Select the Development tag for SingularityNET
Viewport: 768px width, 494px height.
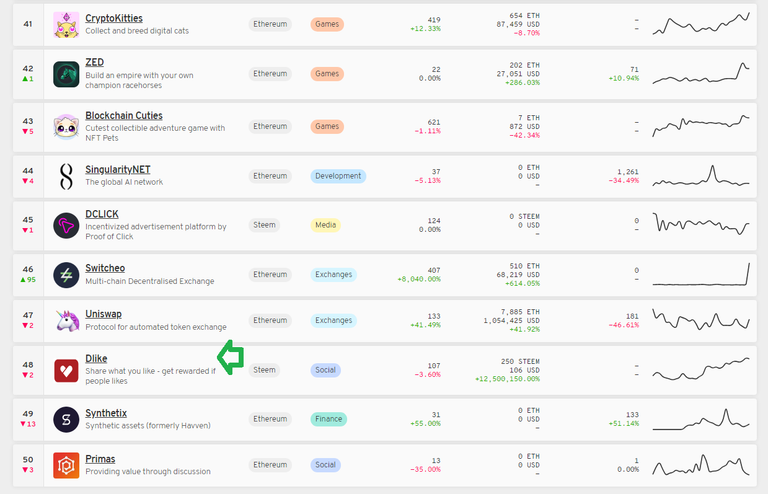(x=338, y=176)
